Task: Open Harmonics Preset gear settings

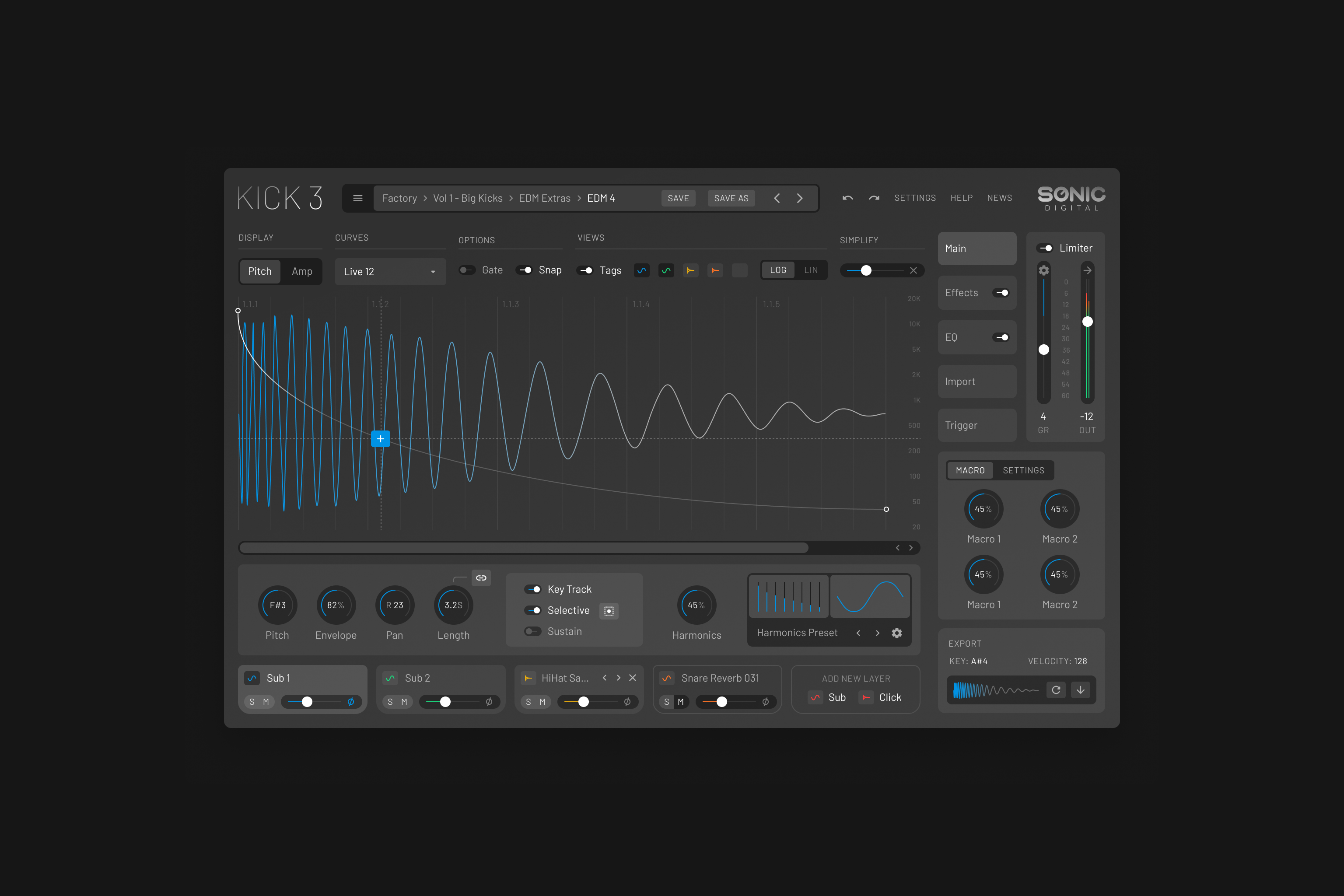Action: 896,633
